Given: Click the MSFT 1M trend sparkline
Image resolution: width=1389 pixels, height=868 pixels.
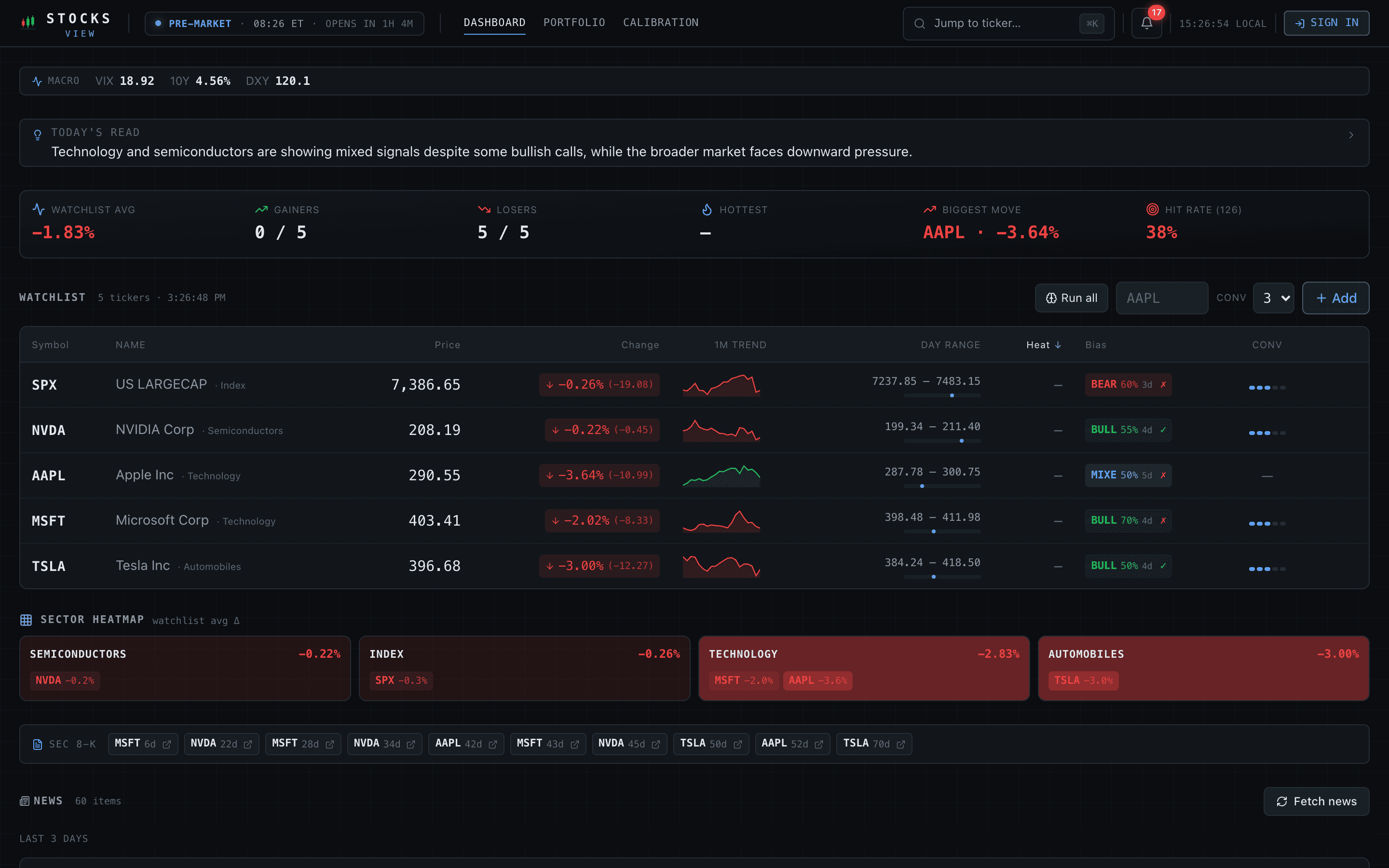Looking at the screenshot, I should pyautogui.click(x=722, y=521).
